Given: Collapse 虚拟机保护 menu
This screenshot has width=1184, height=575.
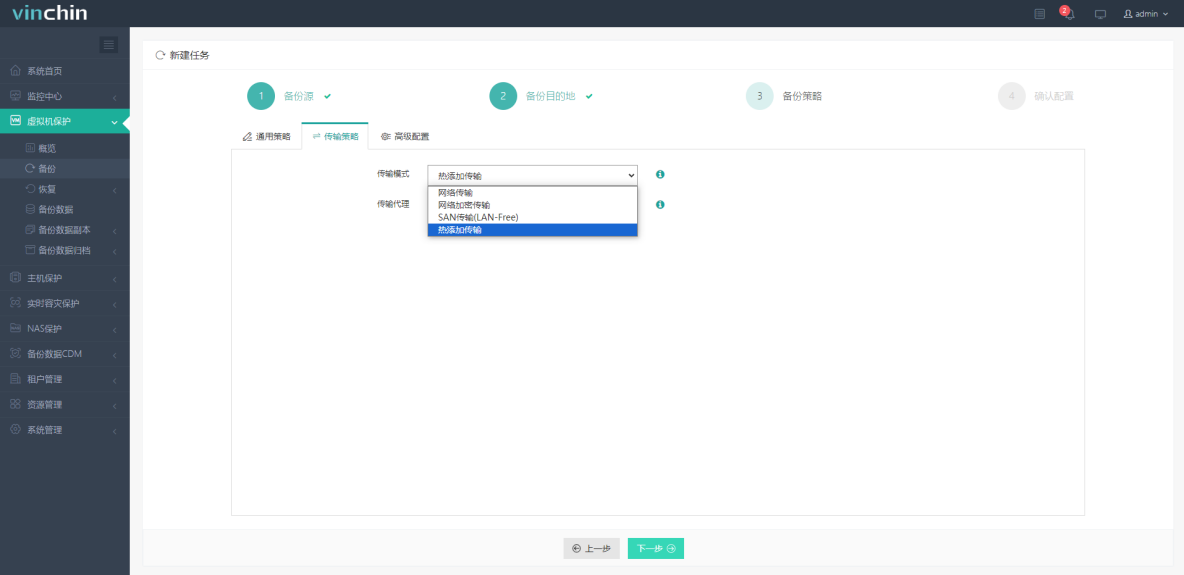Looking at the screenshot, I should point(65,122).
